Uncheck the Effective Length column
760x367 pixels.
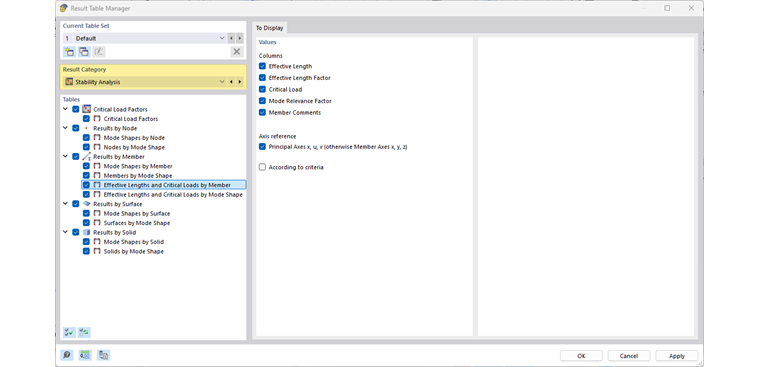(262, 66)
